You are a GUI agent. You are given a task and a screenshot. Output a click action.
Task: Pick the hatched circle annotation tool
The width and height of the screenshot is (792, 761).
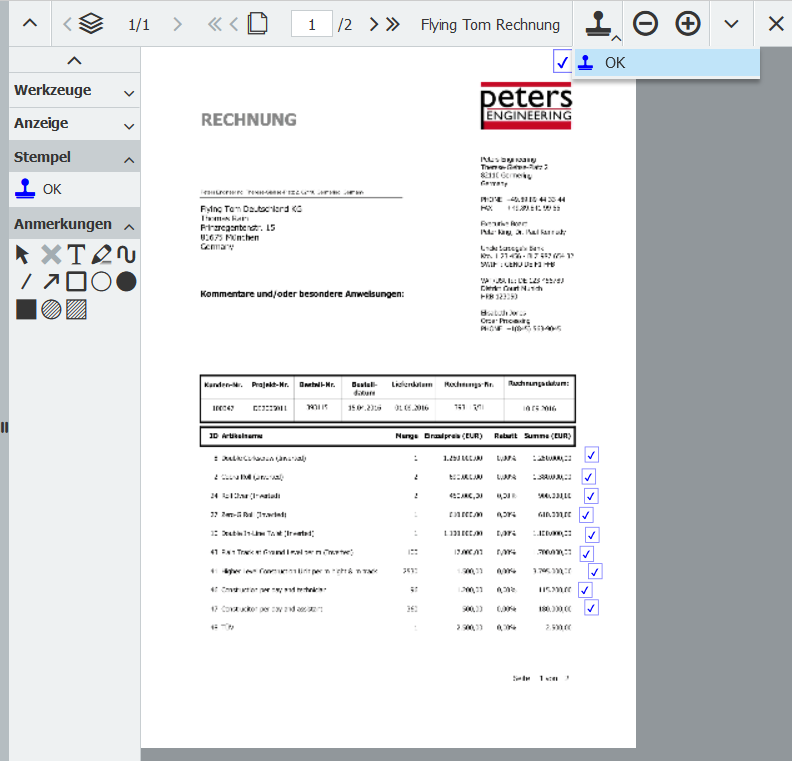coord(50,309)
